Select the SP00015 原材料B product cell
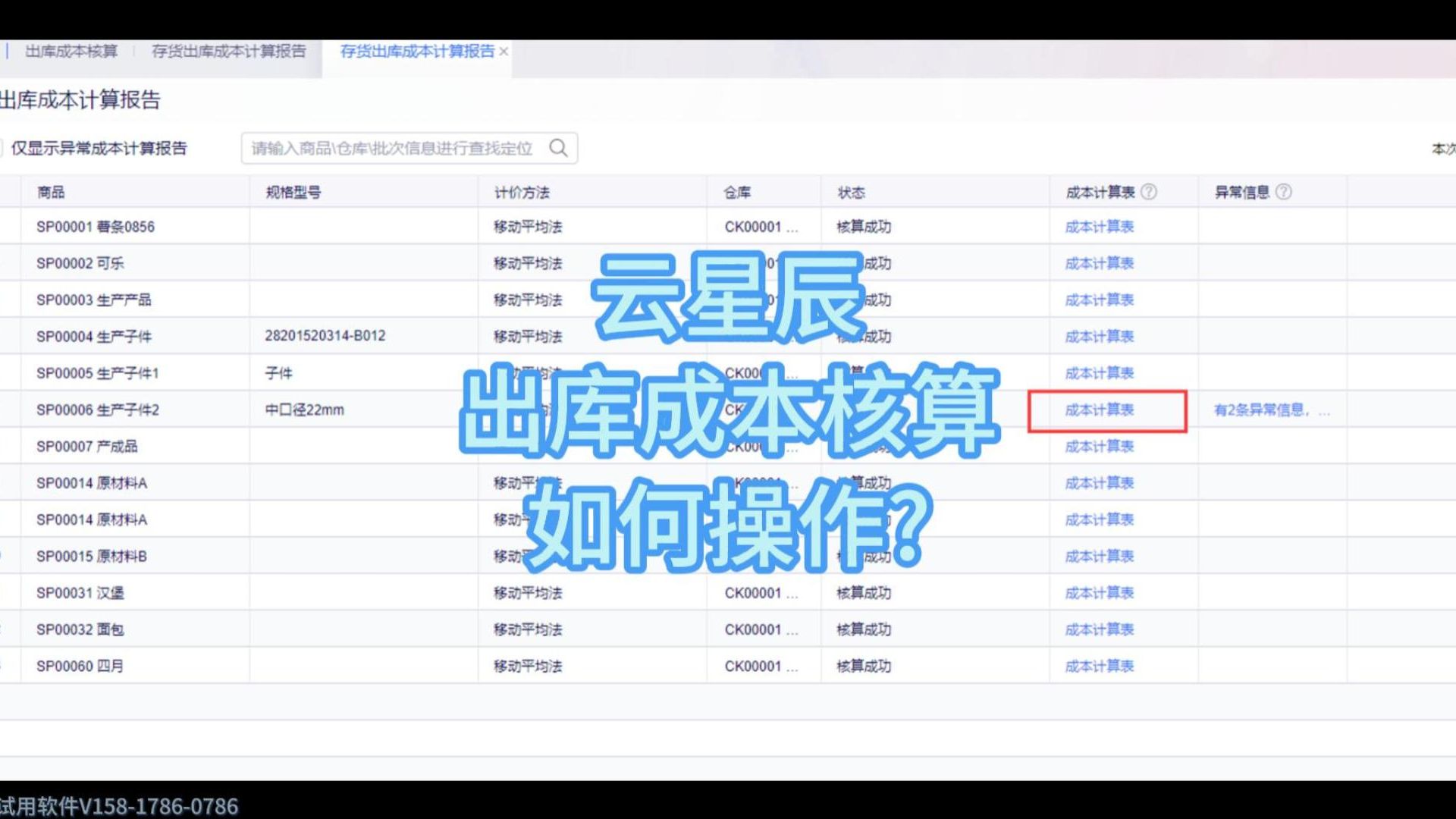Screen dimensions: 1456x819 91,557
